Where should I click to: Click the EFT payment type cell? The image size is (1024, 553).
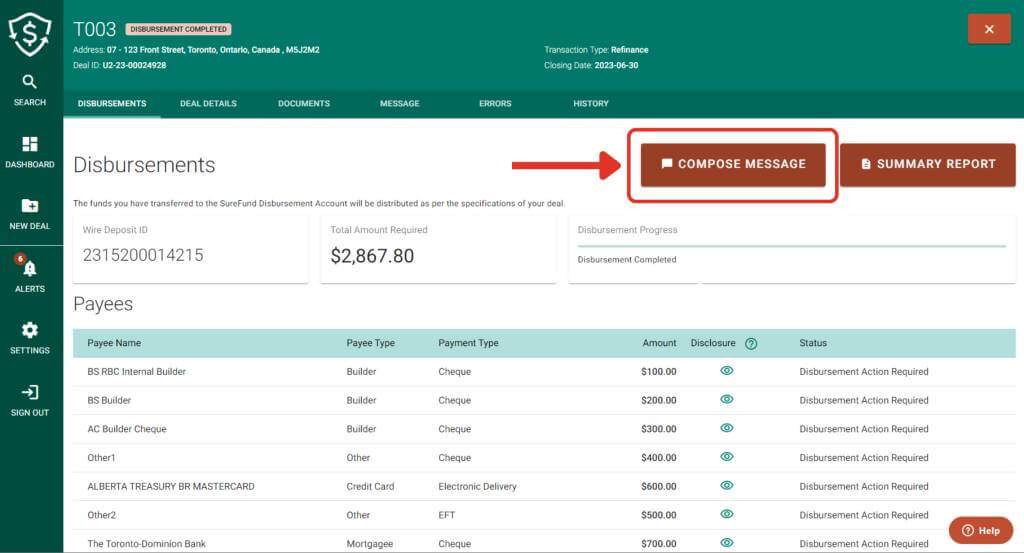coord(447,515)
